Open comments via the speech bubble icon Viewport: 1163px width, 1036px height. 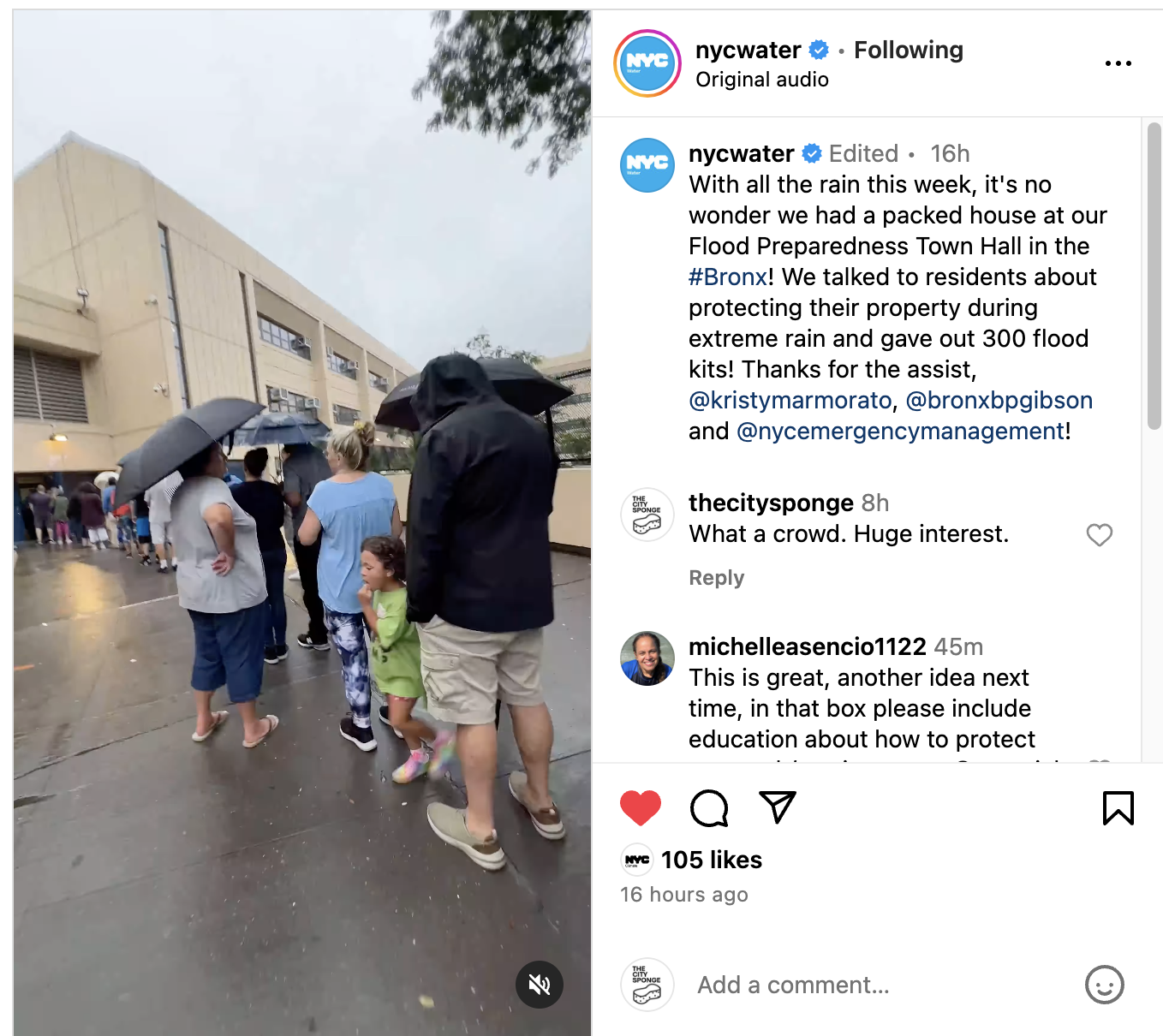point(709,807)
